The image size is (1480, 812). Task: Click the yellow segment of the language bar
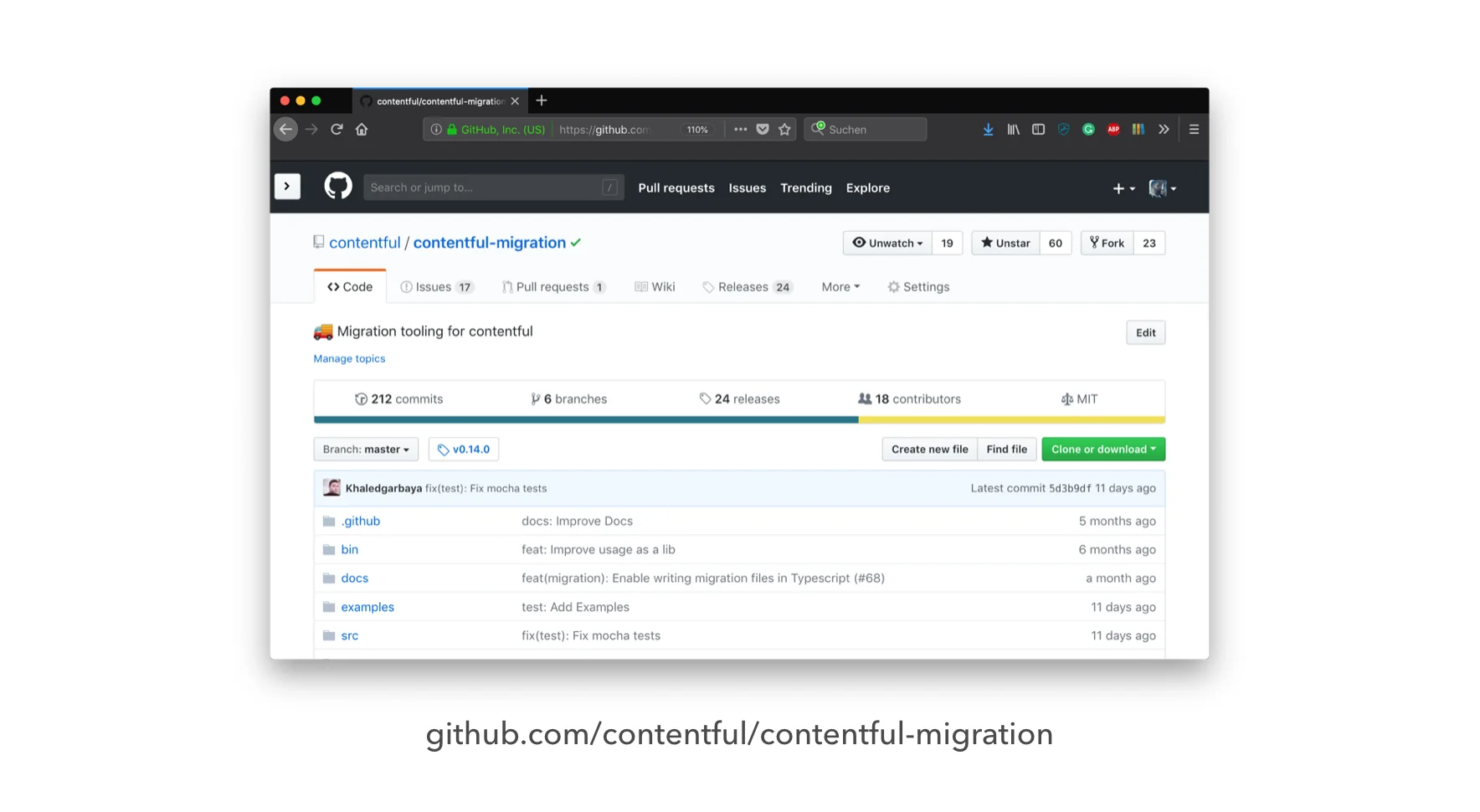point(1011,420)
